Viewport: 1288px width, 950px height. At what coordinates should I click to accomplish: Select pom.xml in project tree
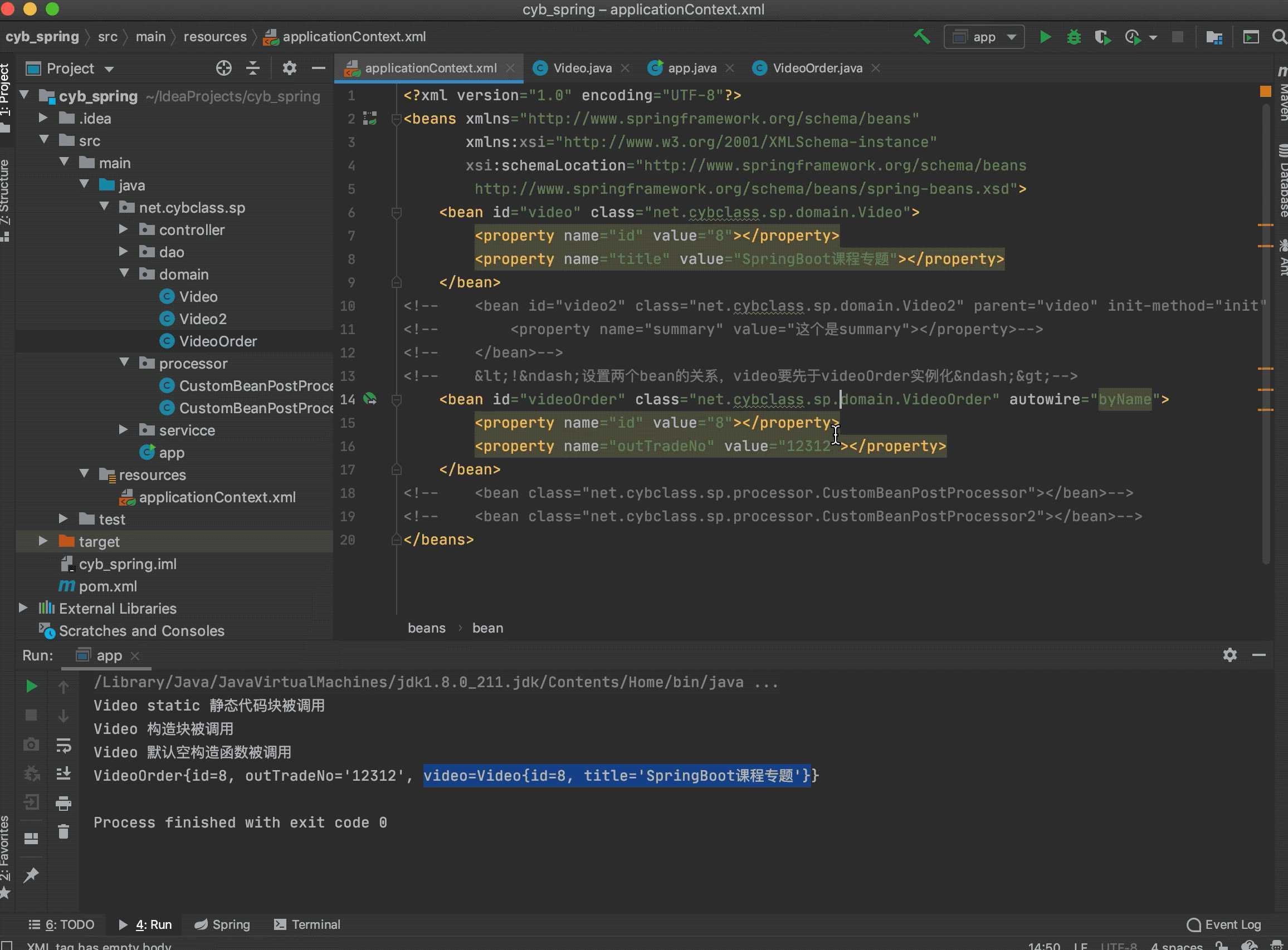point(108,586)
